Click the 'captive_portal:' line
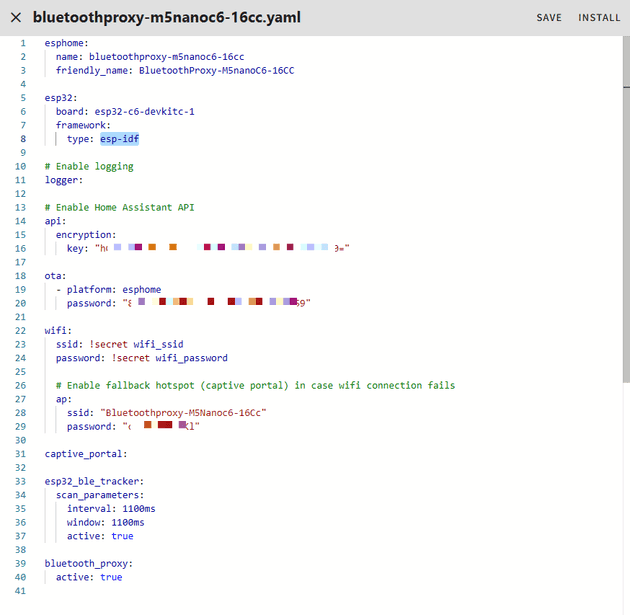Viewport: 630px width, 615px height. point(86,454)
